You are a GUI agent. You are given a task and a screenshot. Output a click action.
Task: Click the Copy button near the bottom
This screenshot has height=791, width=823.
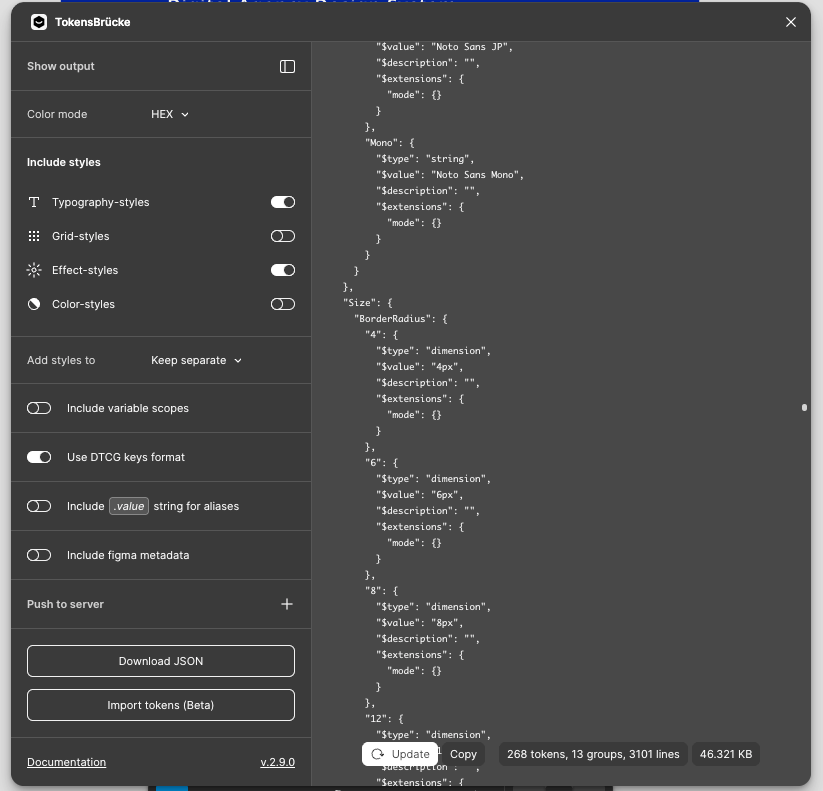463,754
